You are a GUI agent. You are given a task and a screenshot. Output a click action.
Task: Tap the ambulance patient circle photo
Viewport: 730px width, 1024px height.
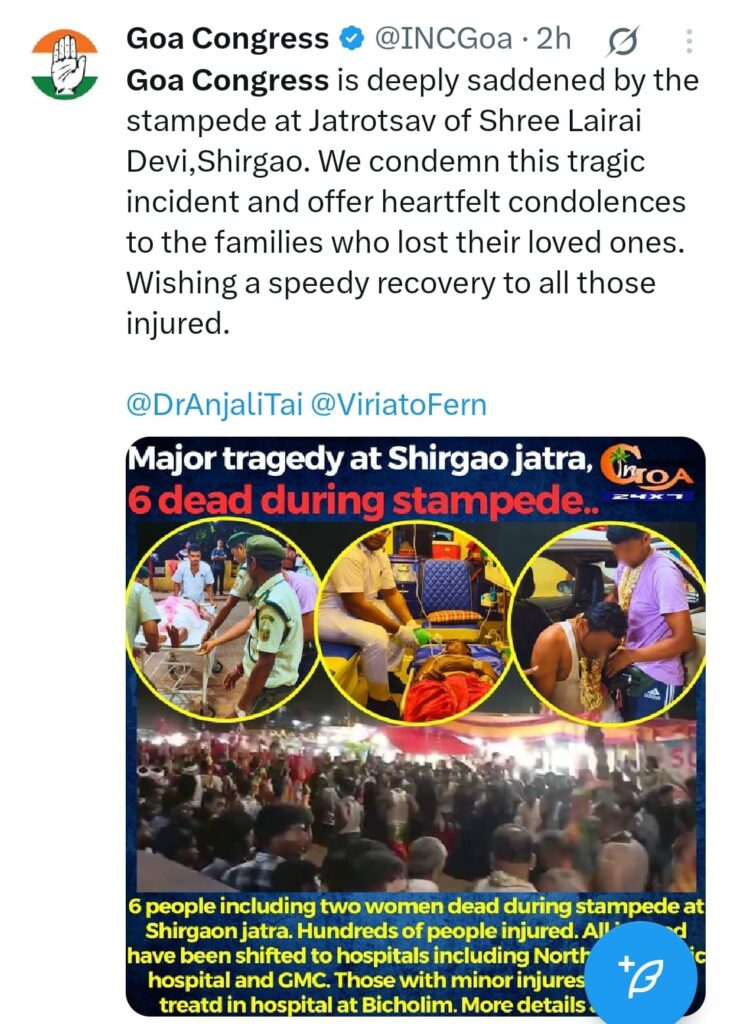click(415, 624)
